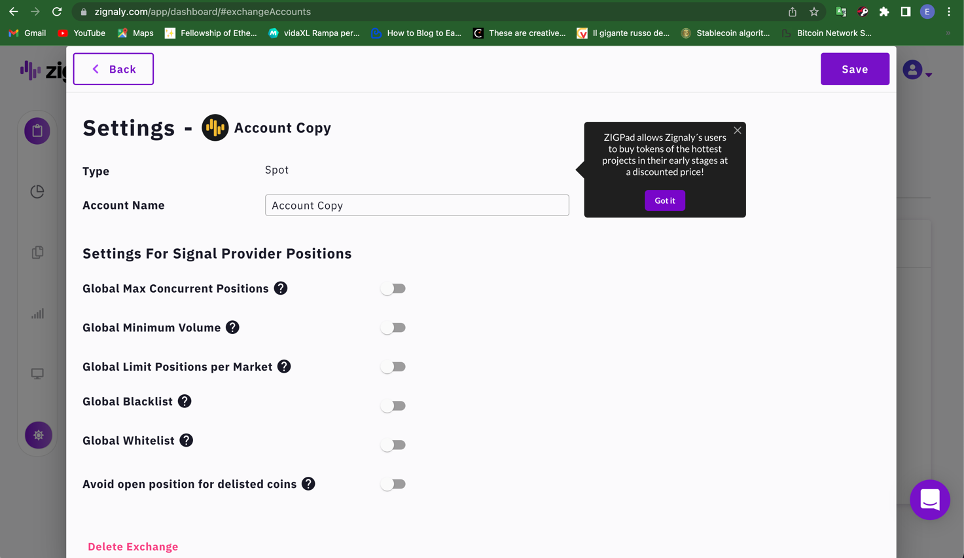The width and height of the screenshot is (964, 558).
Task: Open the Bitcoin Network S... bookmark
Action: tap(826, 33)
